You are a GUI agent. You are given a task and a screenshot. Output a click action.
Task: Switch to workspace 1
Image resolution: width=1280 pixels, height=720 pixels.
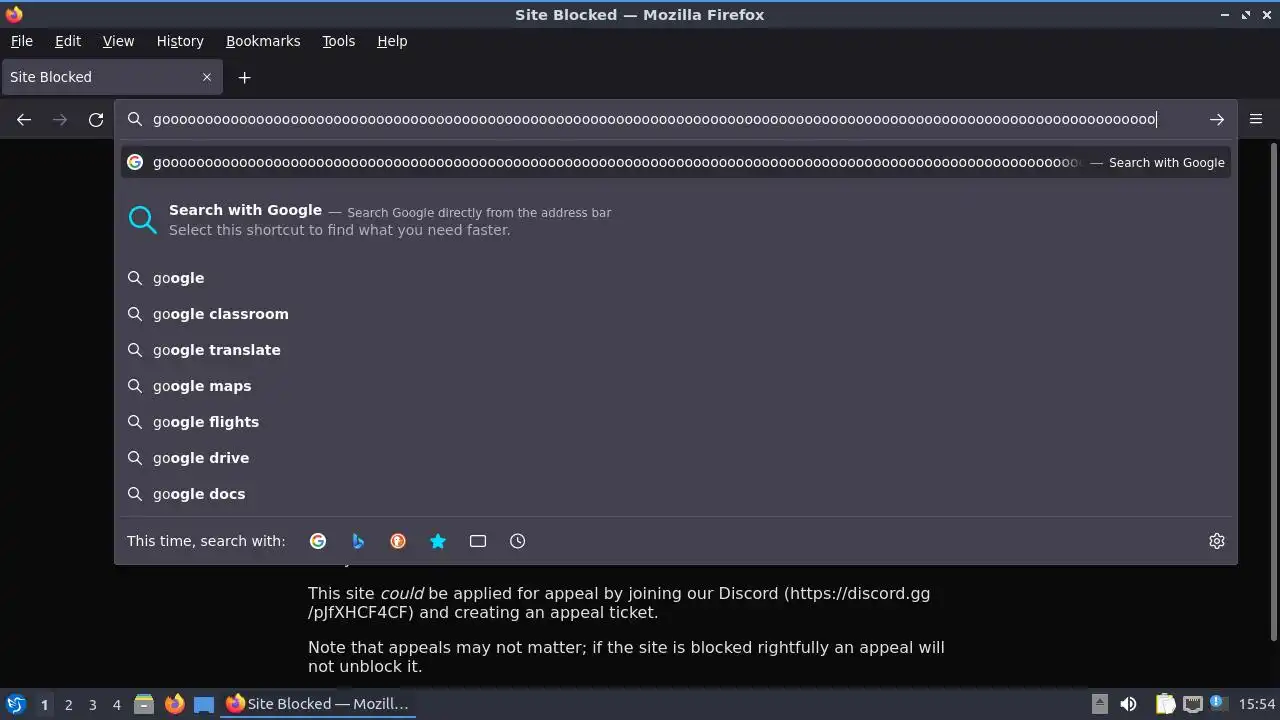tap(44, 704)
